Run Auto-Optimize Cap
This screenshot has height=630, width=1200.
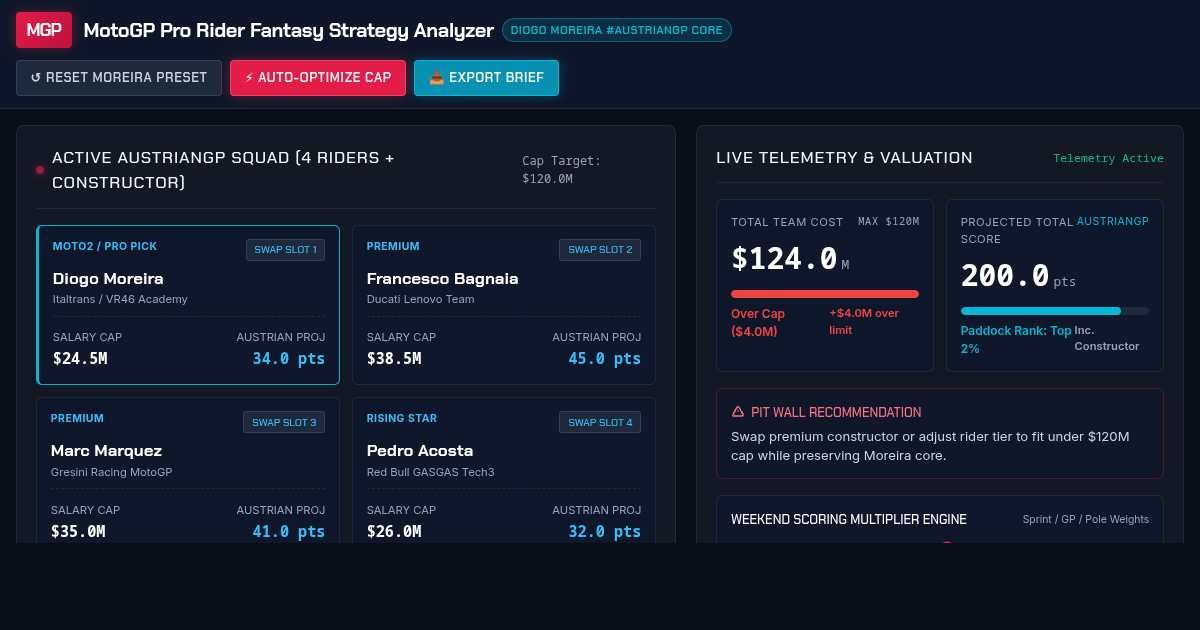(x=318, y=78)
